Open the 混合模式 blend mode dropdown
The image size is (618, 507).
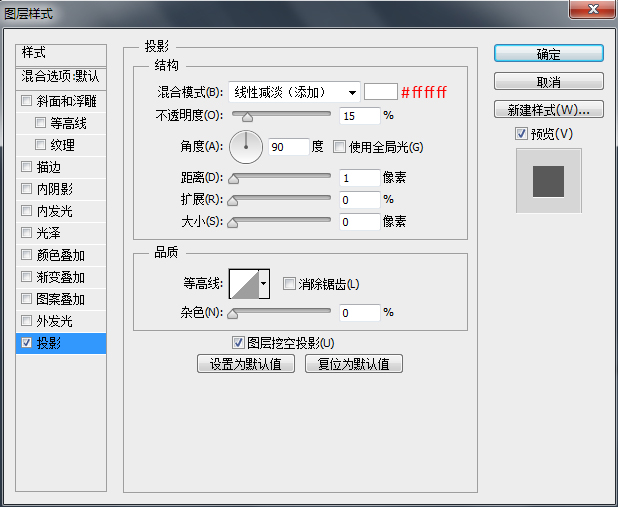tap(294, 92)
